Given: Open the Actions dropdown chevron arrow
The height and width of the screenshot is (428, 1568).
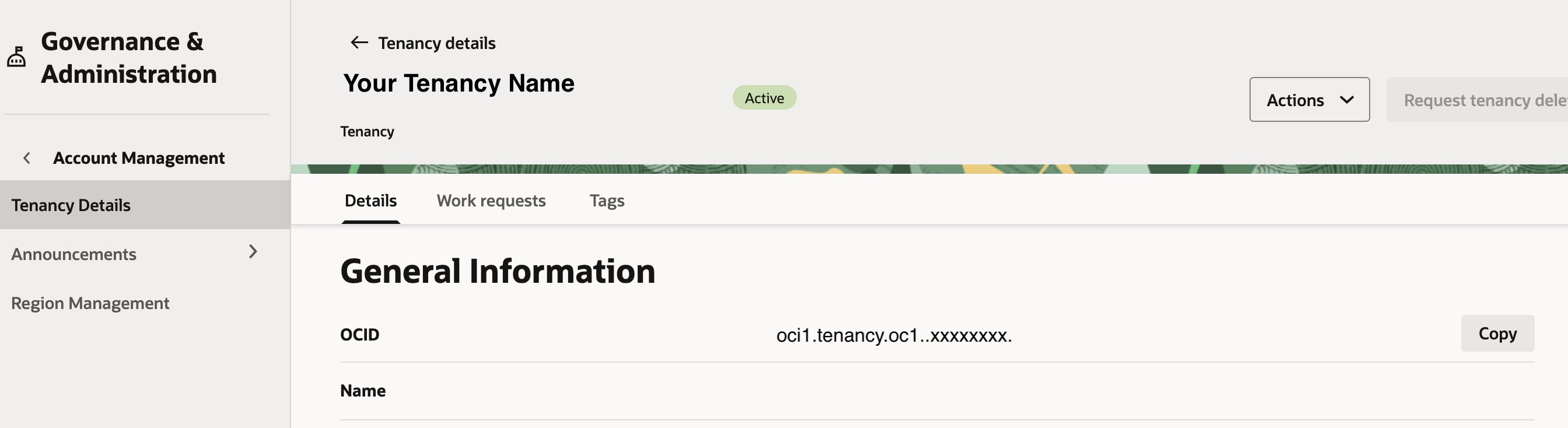Looking at the screenshot, I should [x=1347, y=100].
